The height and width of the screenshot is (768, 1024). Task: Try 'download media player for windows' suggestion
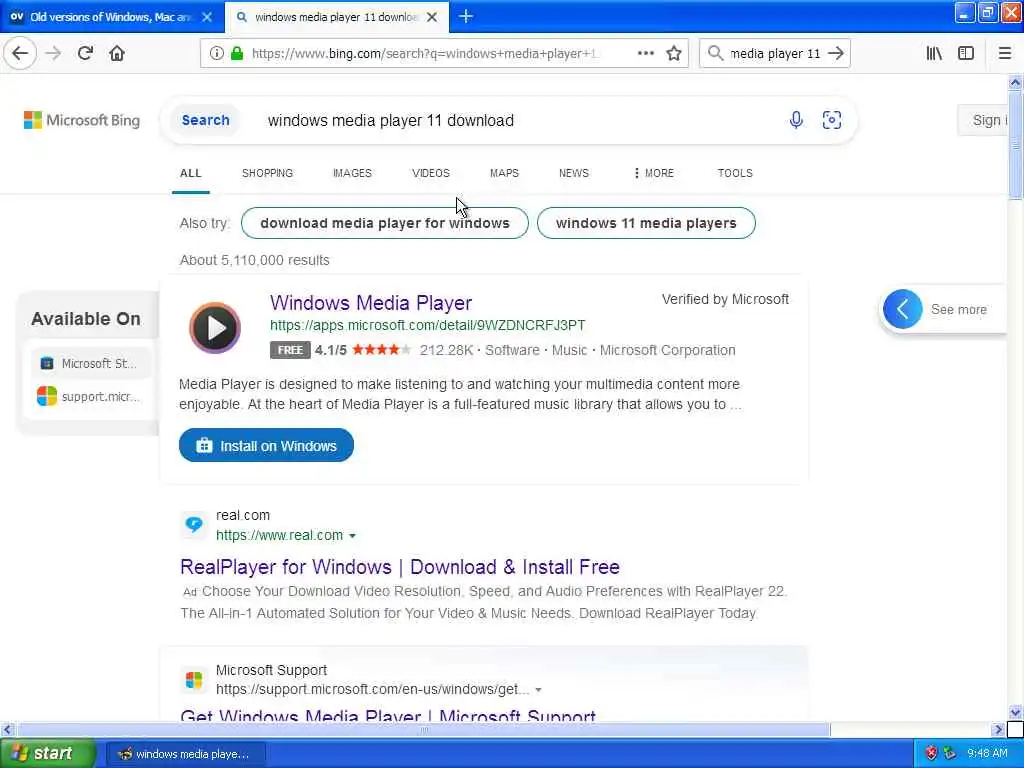[385, 223]
